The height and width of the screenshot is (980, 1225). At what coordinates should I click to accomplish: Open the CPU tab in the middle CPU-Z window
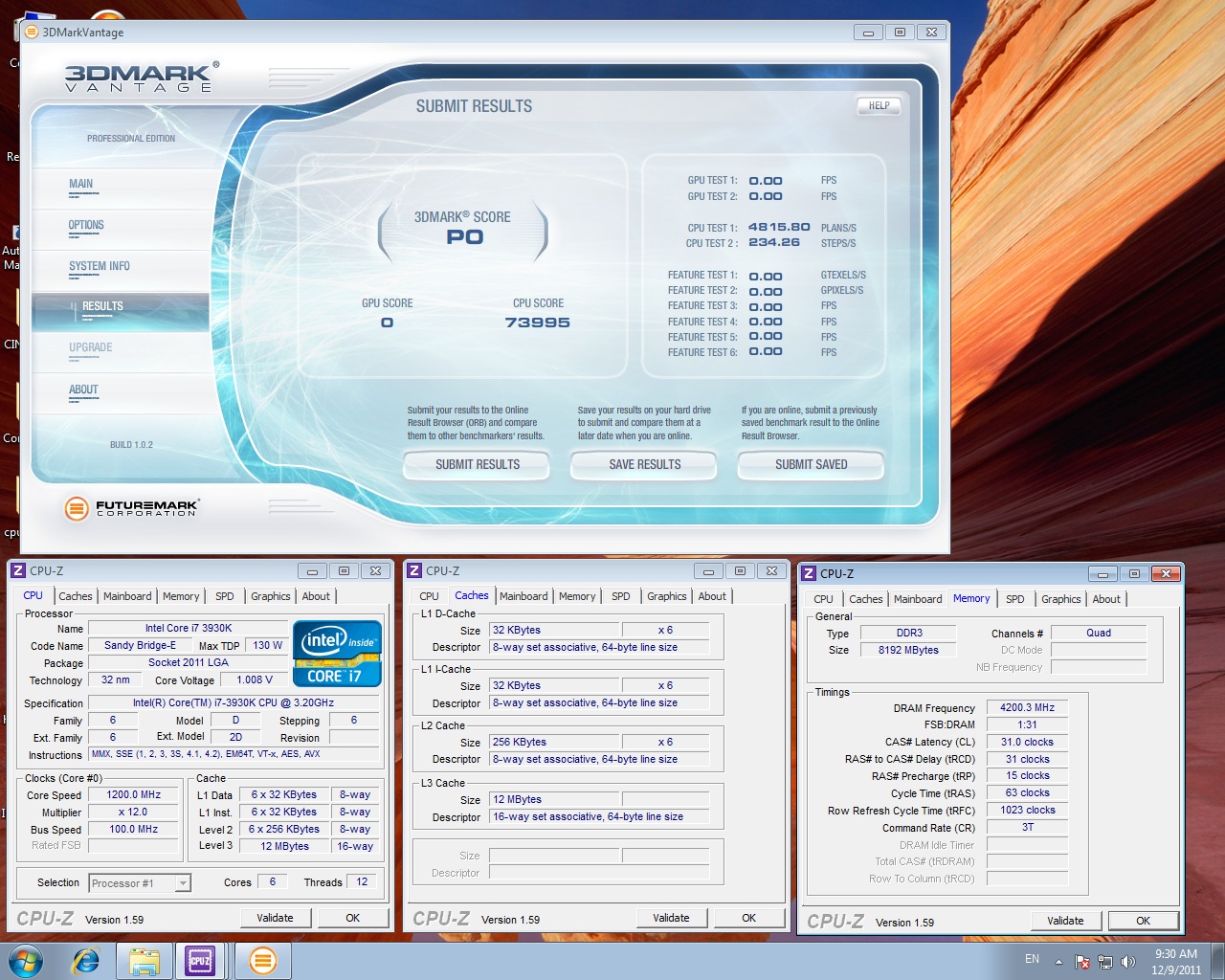click(x=429, y=596)
